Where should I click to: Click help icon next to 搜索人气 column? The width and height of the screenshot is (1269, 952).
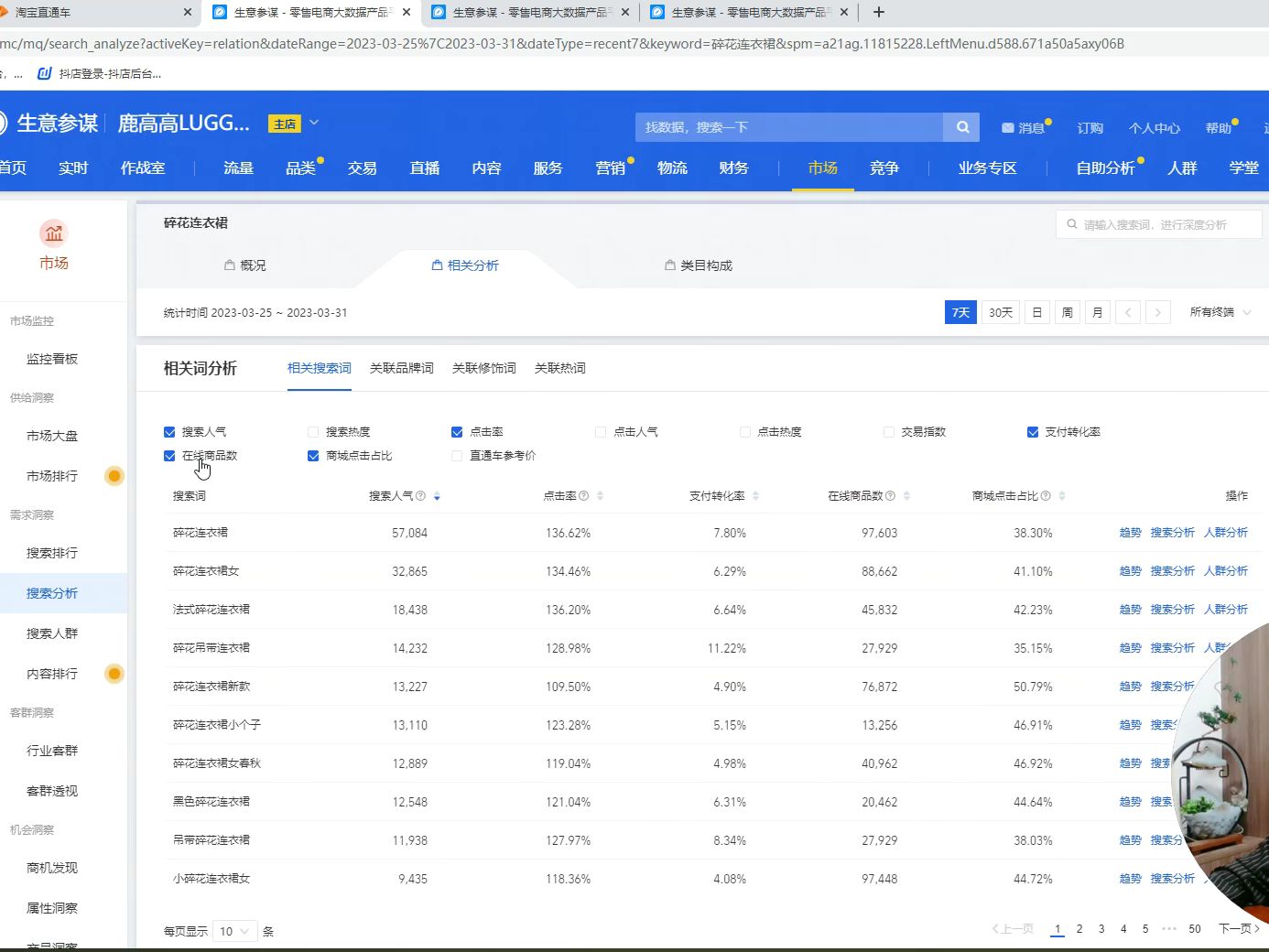pos(420,496)
